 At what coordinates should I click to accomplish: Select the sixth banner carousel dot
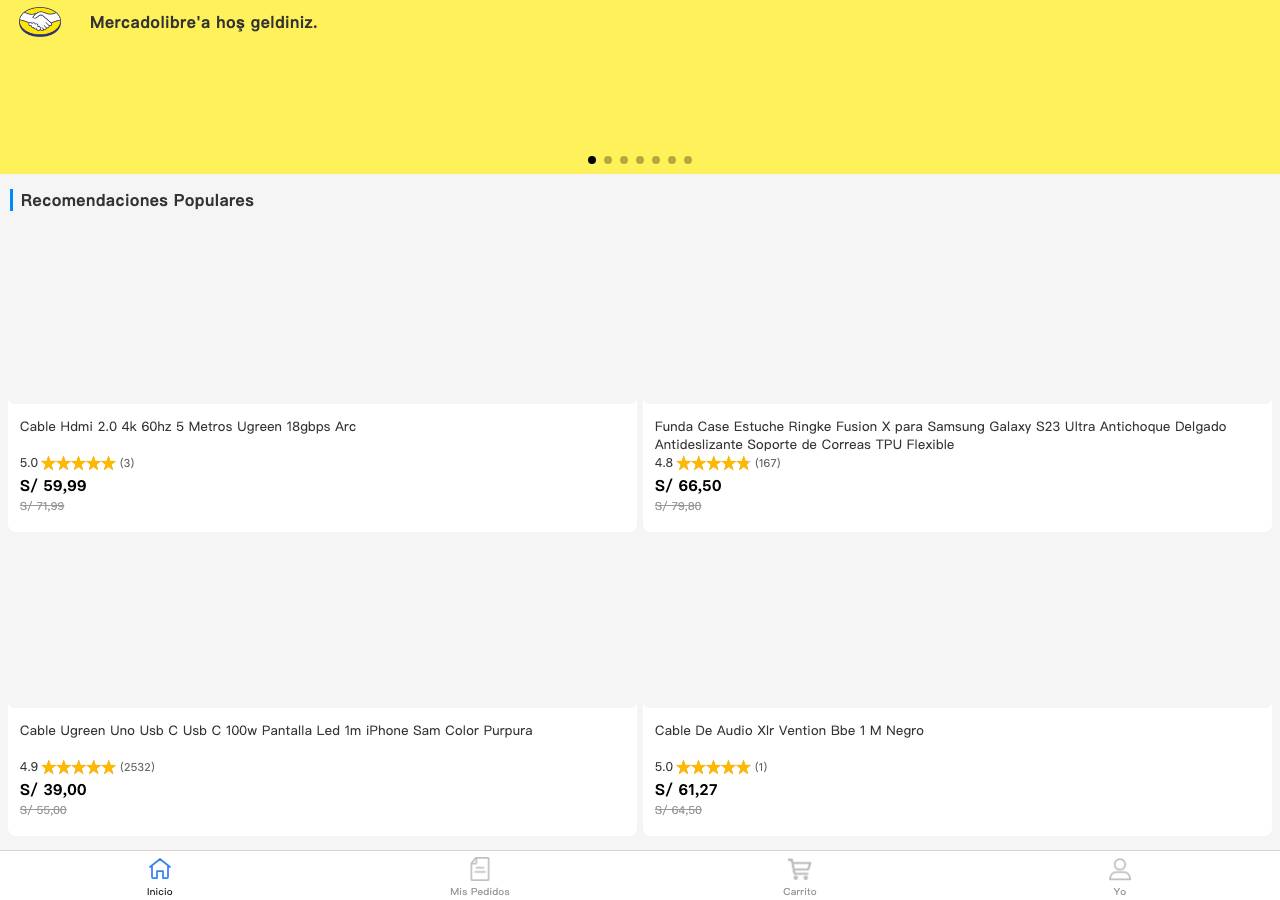672,160
